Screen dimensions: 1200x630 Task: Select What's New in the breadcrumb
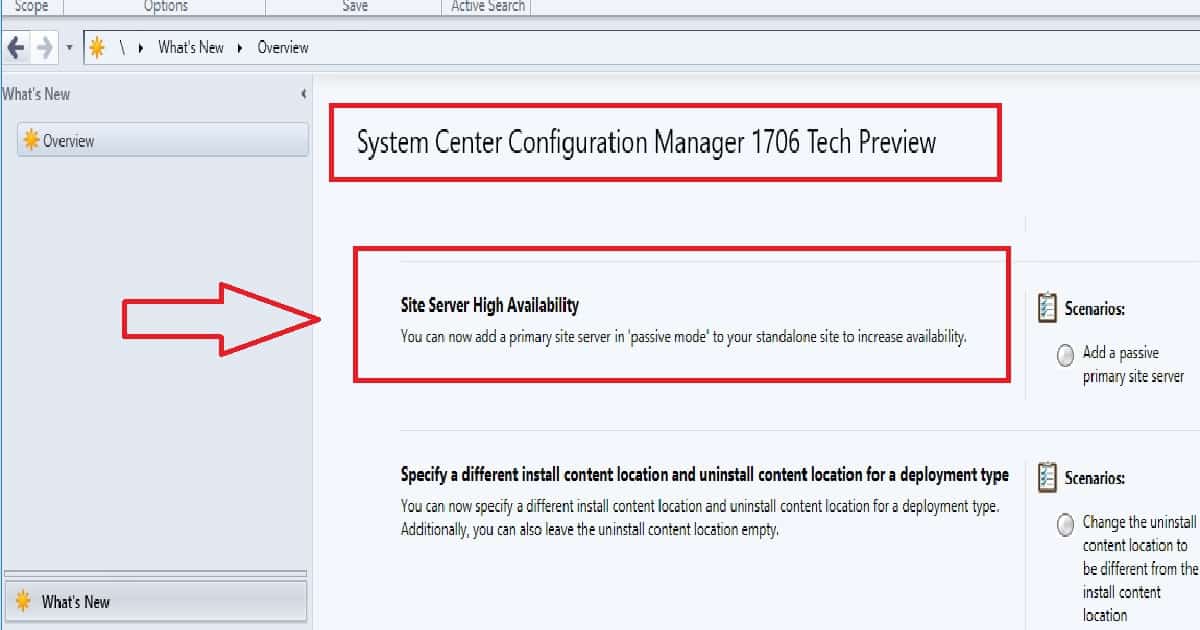(191, 47)
